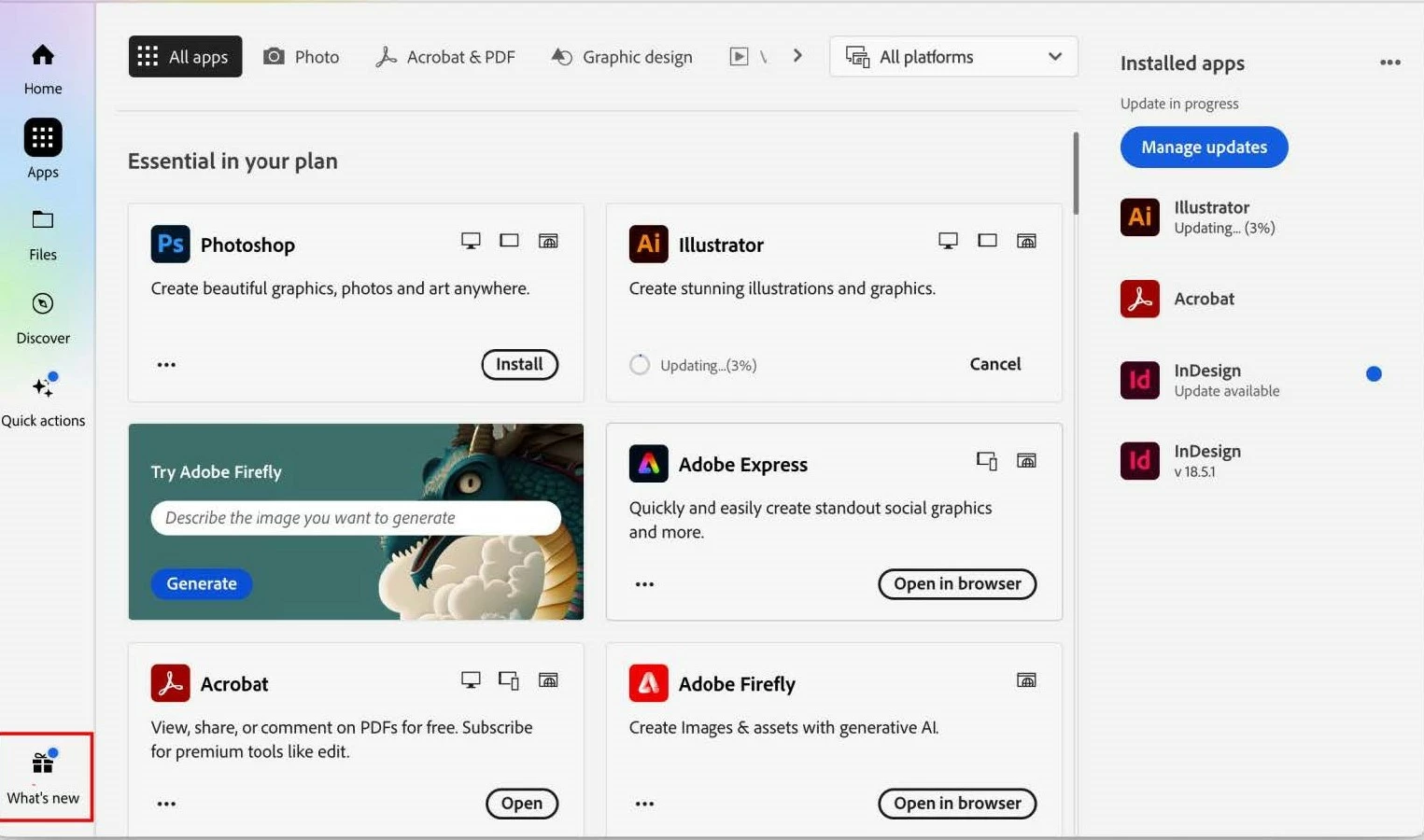Click Illustrator web platform icon

pos(1026,241)
